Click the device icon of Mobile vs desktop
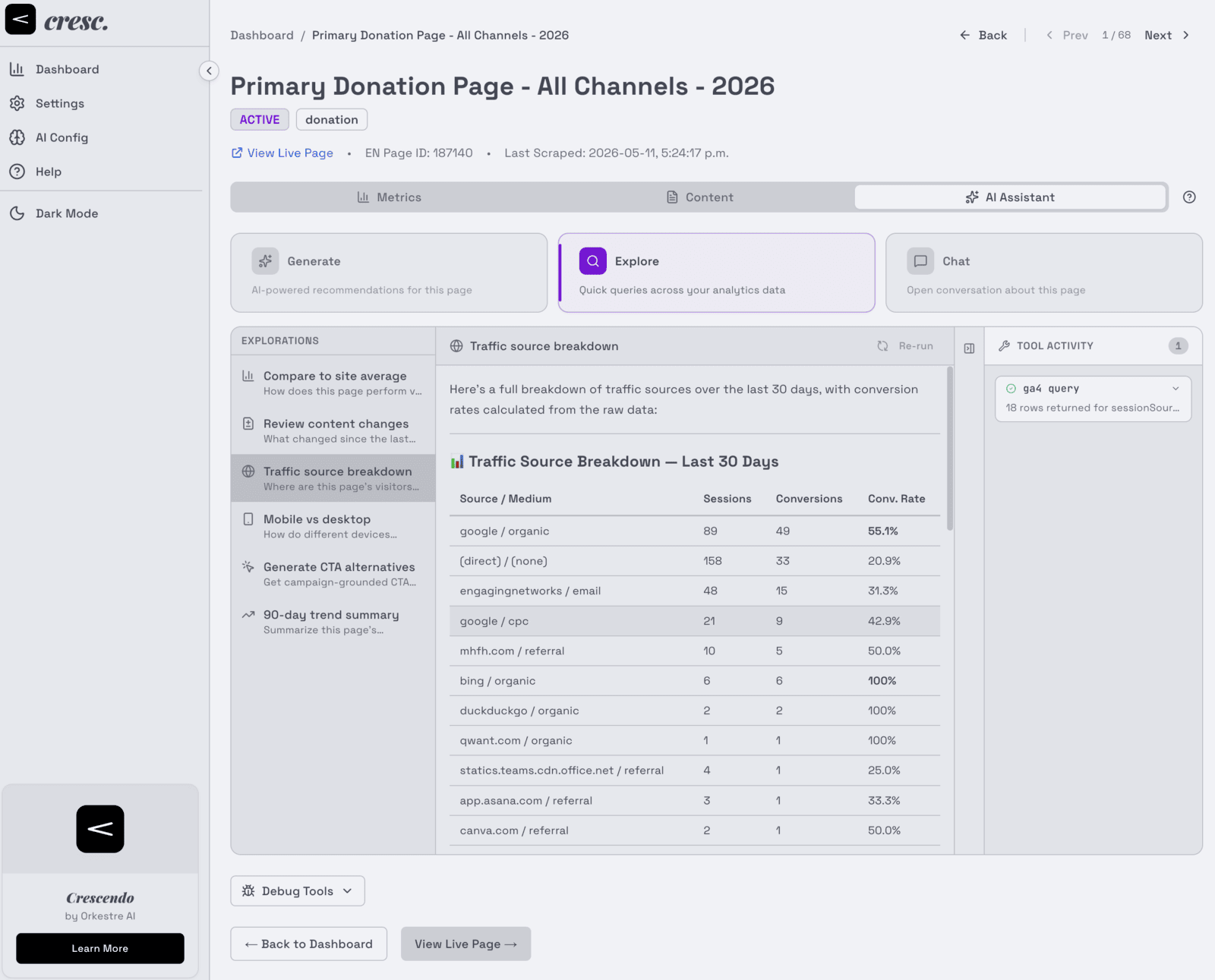The height and width of the screenshot is (980, 1215). pyautogui.click(x=248, y=519)
